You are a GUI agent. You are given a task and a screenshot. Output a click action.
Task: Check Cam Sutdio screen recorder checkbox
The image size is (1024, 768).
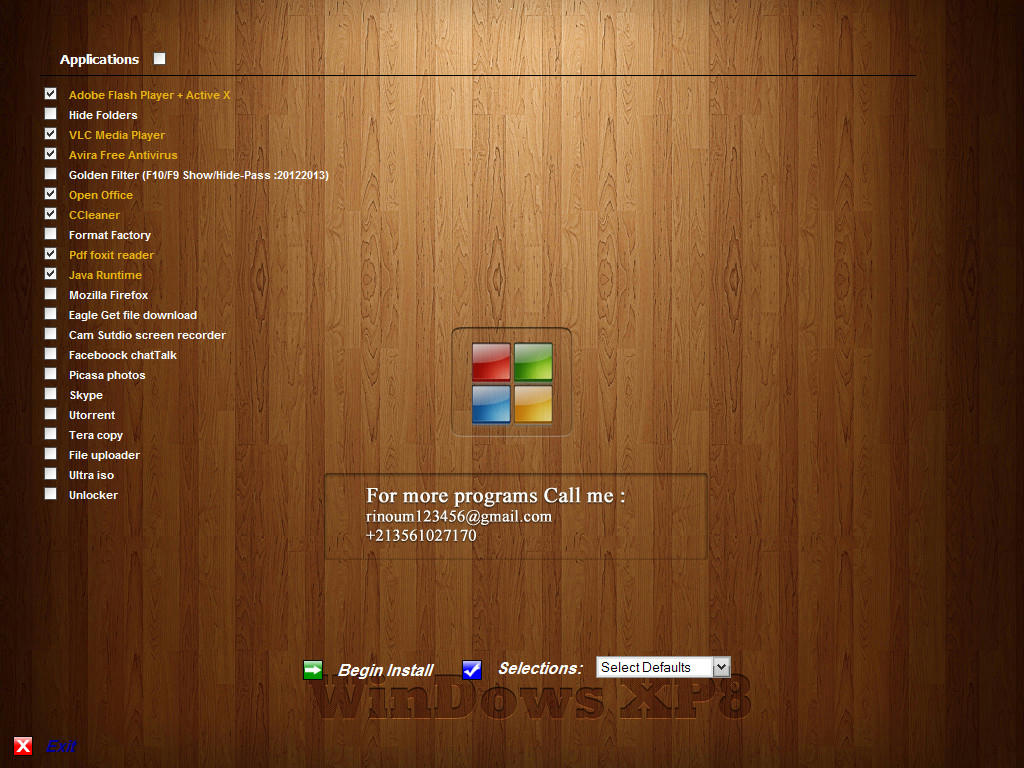point(50,334)
